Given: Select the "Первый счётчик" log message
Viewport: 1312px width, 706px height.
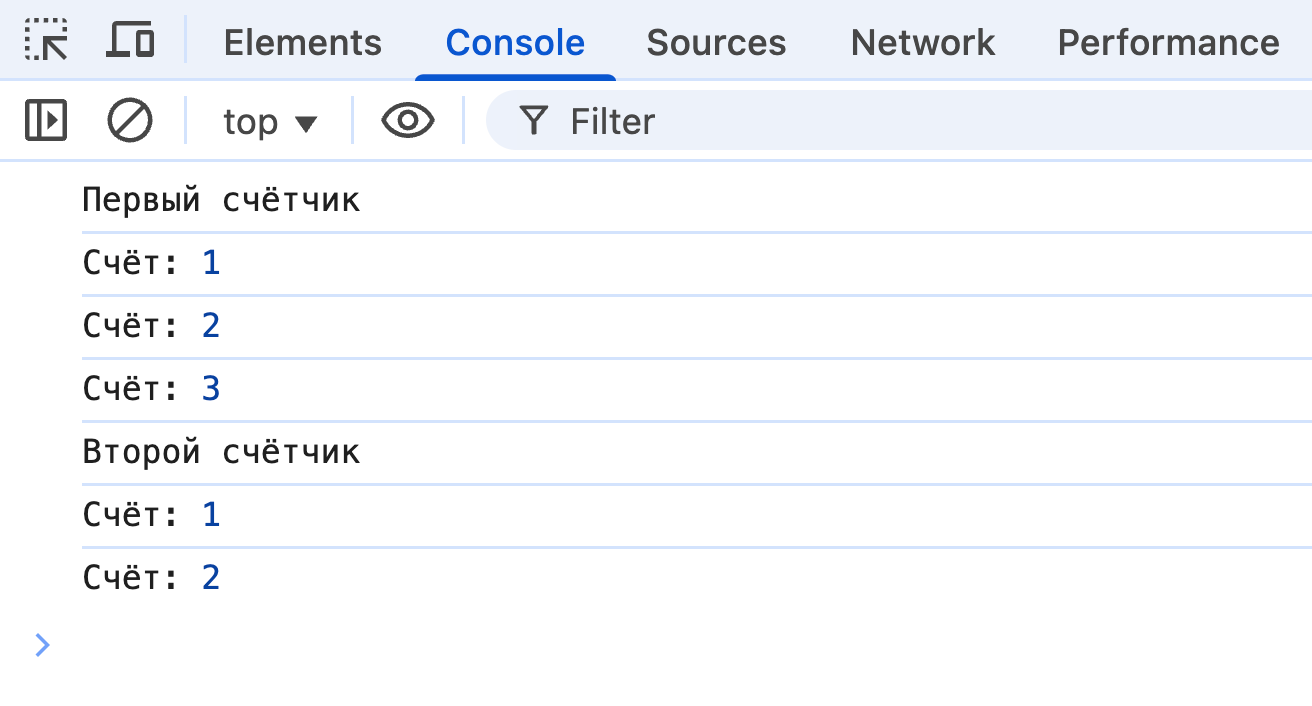Looking at the screenshot, I should point(221,201).
